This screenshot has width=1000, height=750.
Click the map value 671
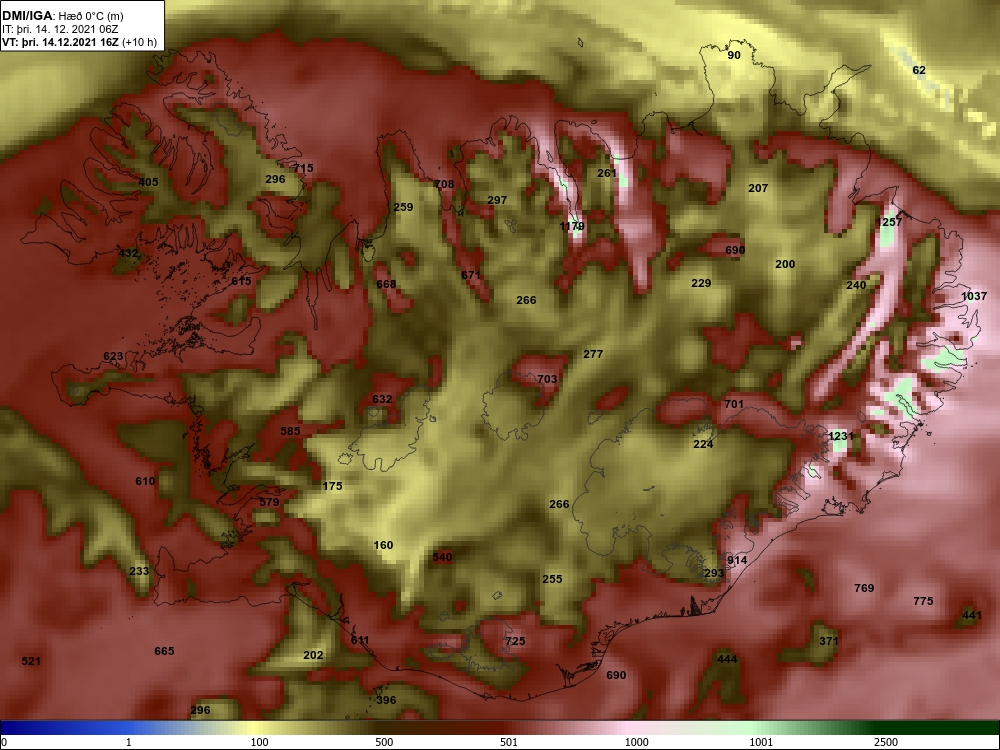(x=470, y=275)
